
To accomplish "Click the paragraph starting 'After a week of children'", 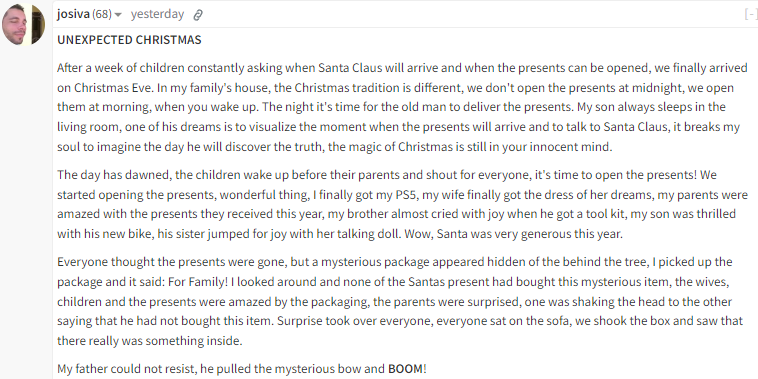I will tap(402, 107).
